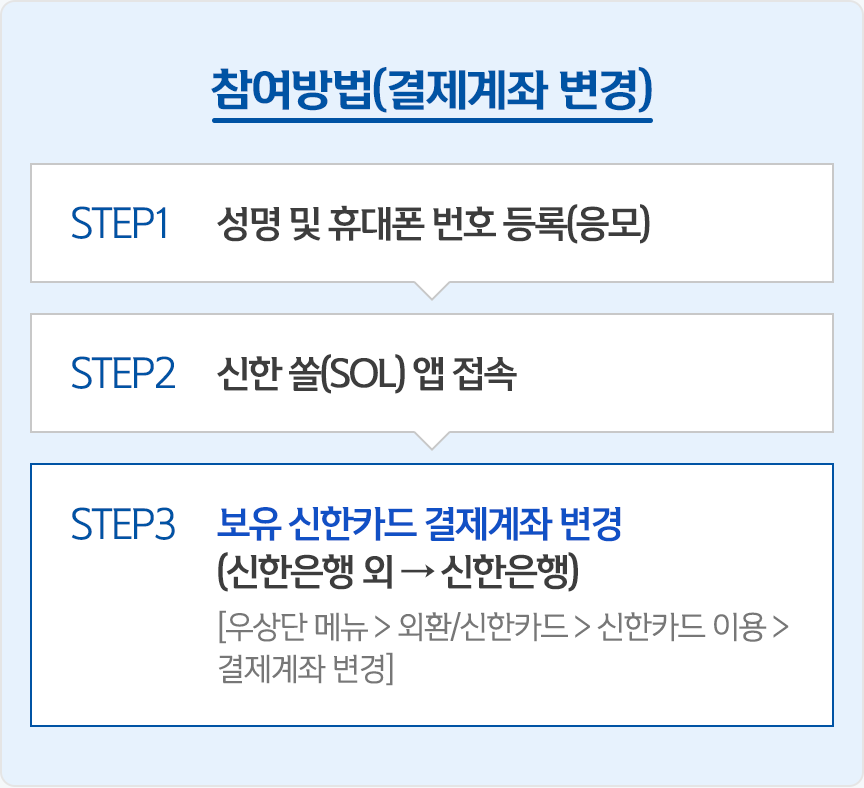864x788 pixels.
Task: Click the STEP3 label
Action: point(123,523)
